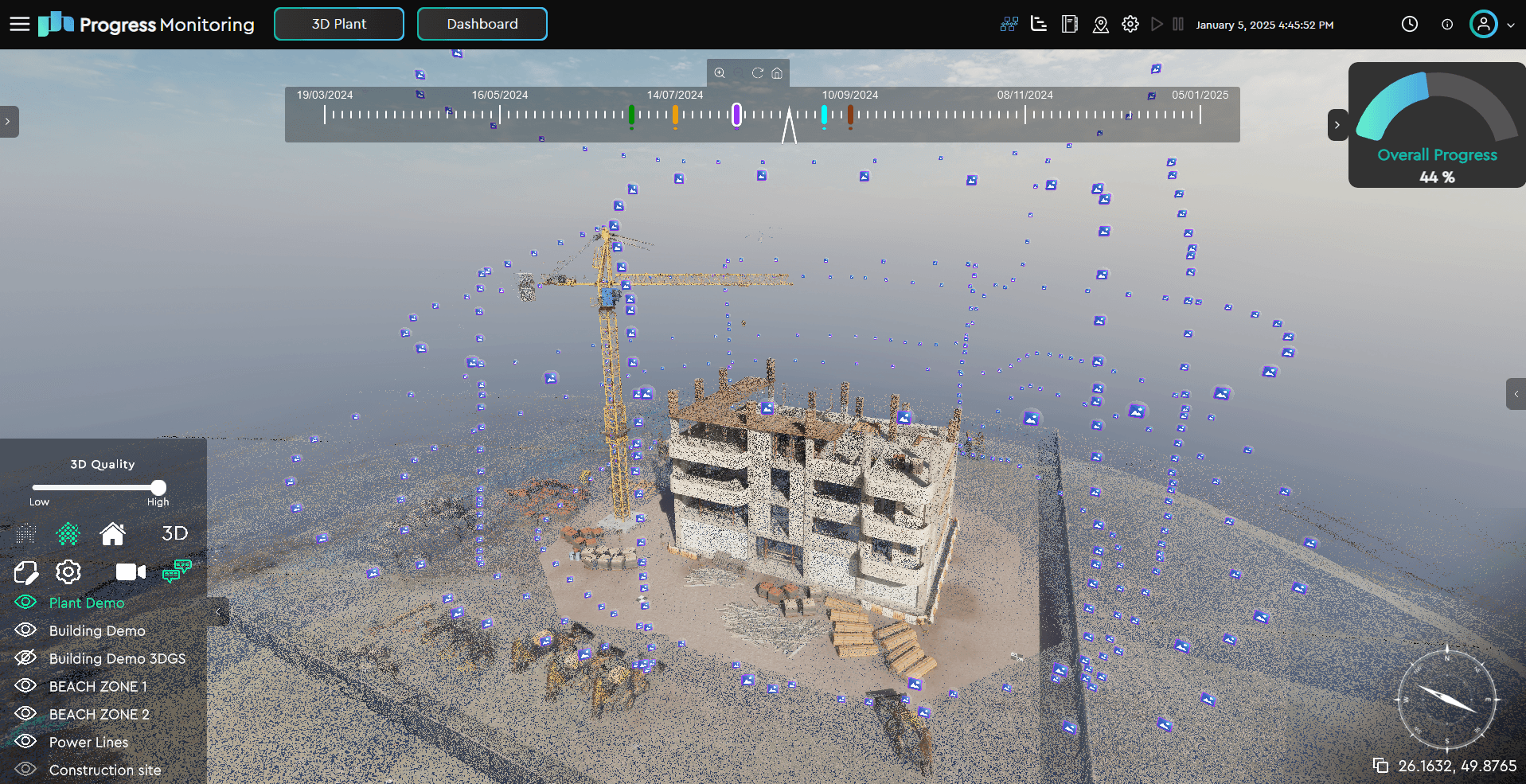Toggle the 3D view mode button
This screenshot has width=1526, height=784.
click(x=174, y=533)
